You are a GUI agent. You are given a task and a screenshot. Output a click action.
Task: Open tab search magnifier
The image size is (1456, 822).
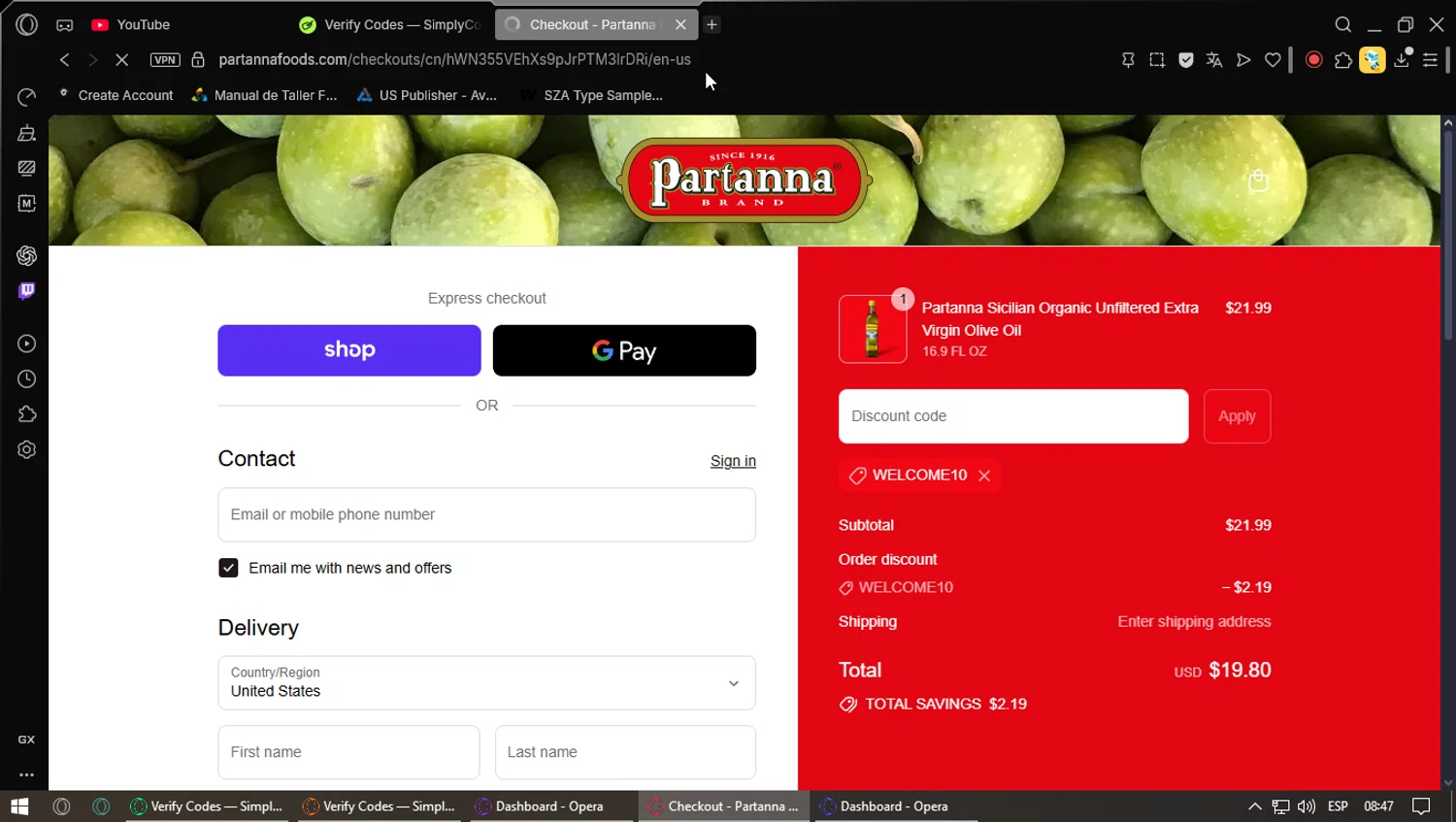tap(1343, 24)
